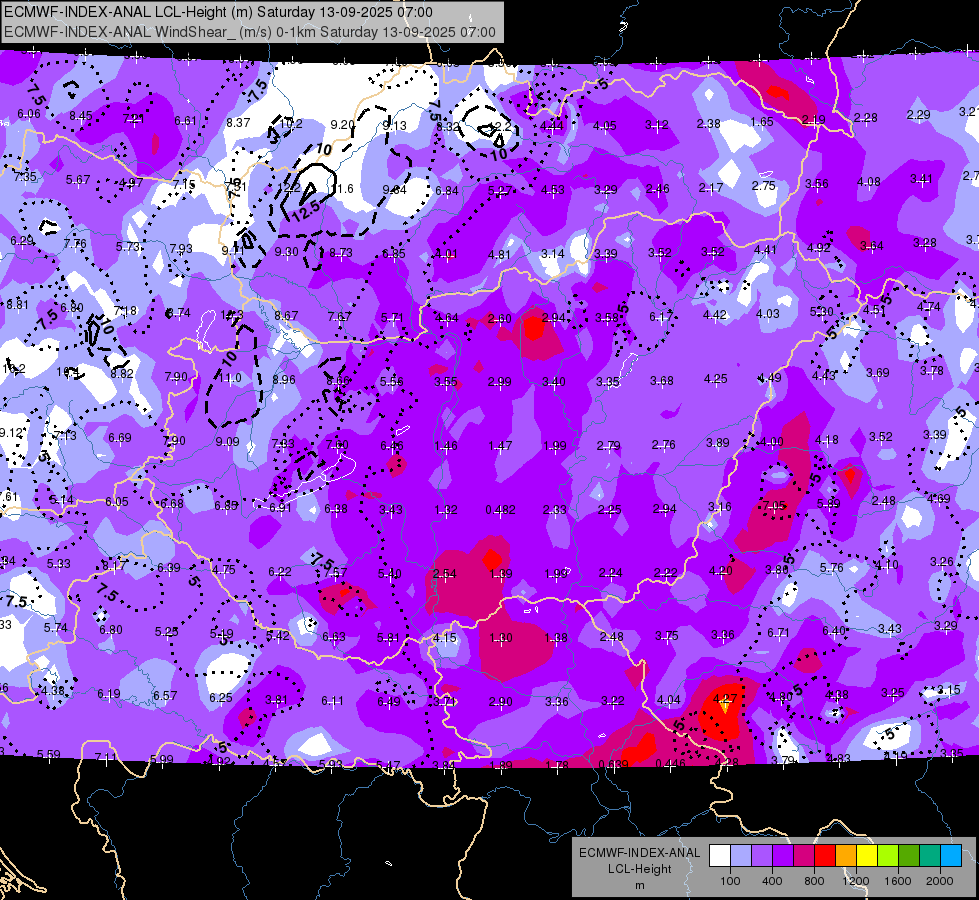Click the wind shear value 1.47
This screenshot has height=900, width=979.
pyautogui.click(x=500, y=445)
